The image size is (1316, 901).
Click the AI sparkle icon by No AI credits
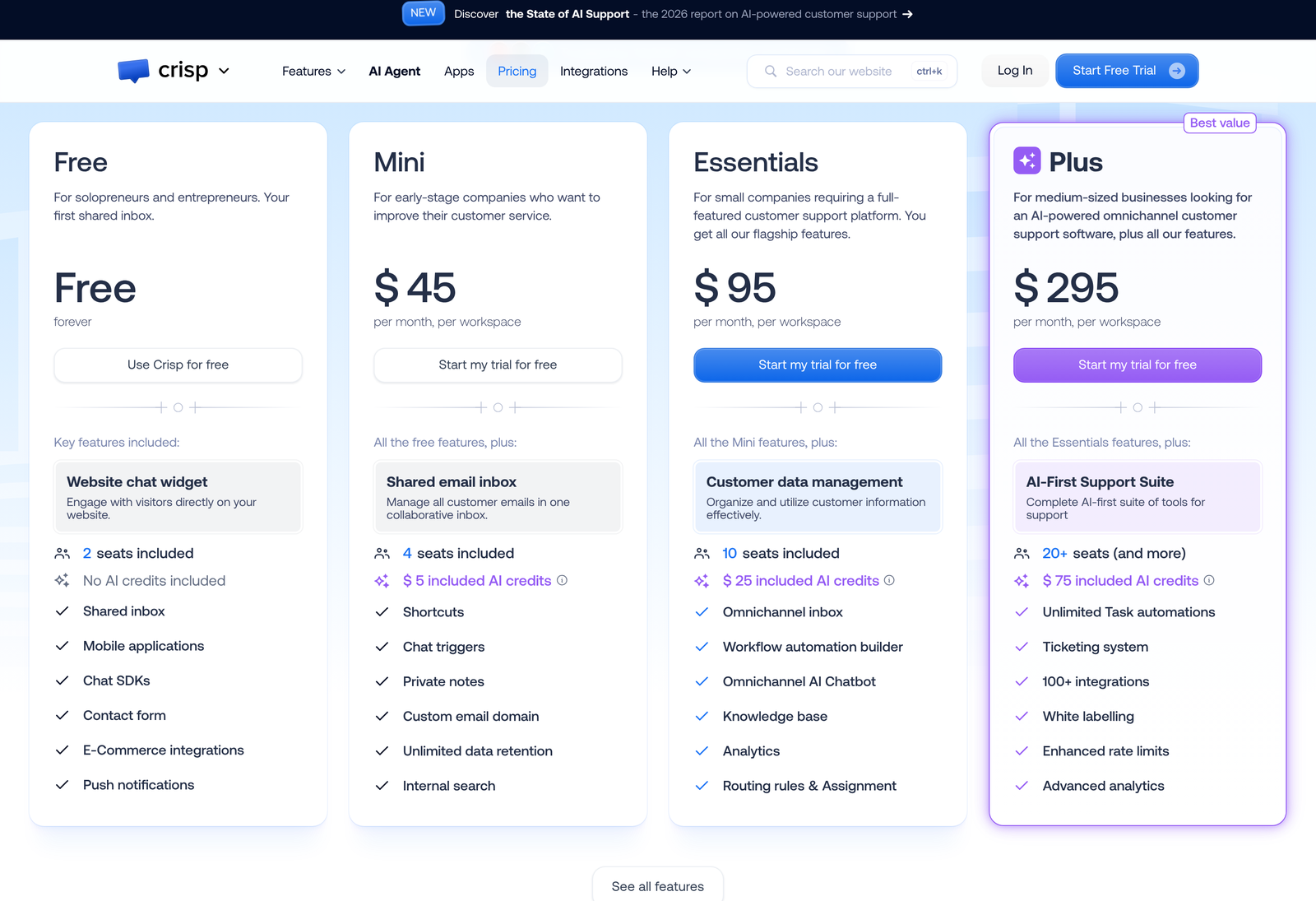coord(62,581)
